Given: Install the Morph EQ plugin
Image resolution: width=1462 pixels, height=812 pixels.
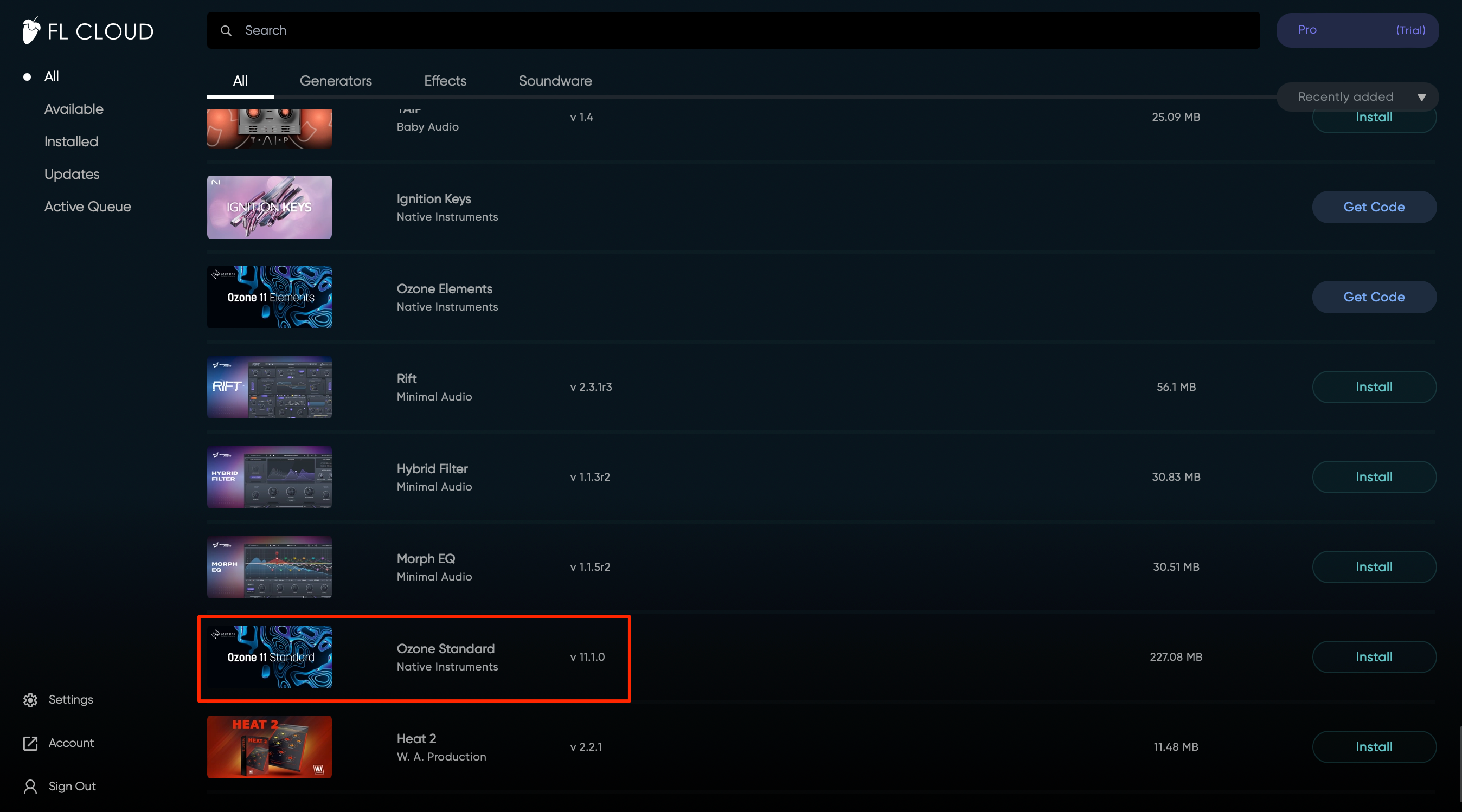Looking at the screenshot, I should coord(1374,568).
